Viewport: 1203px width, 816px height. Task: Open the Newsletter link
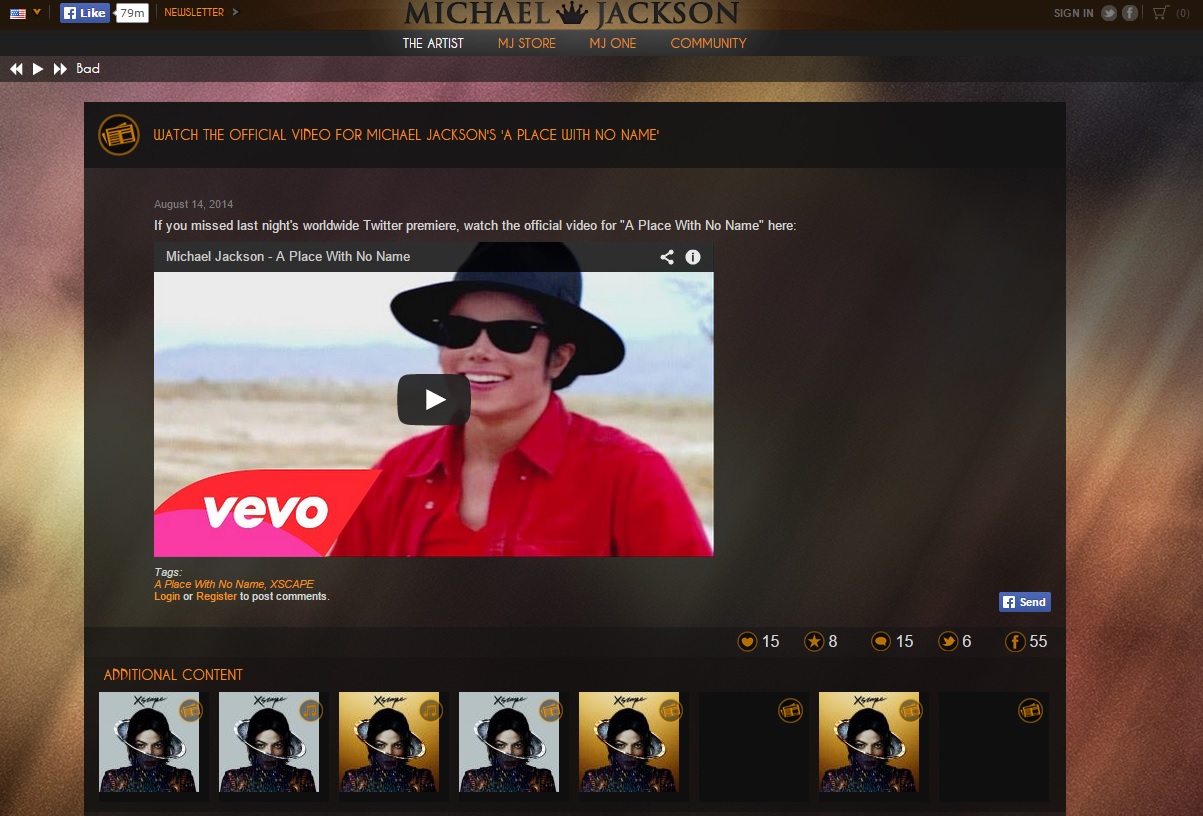coord(194,13)
